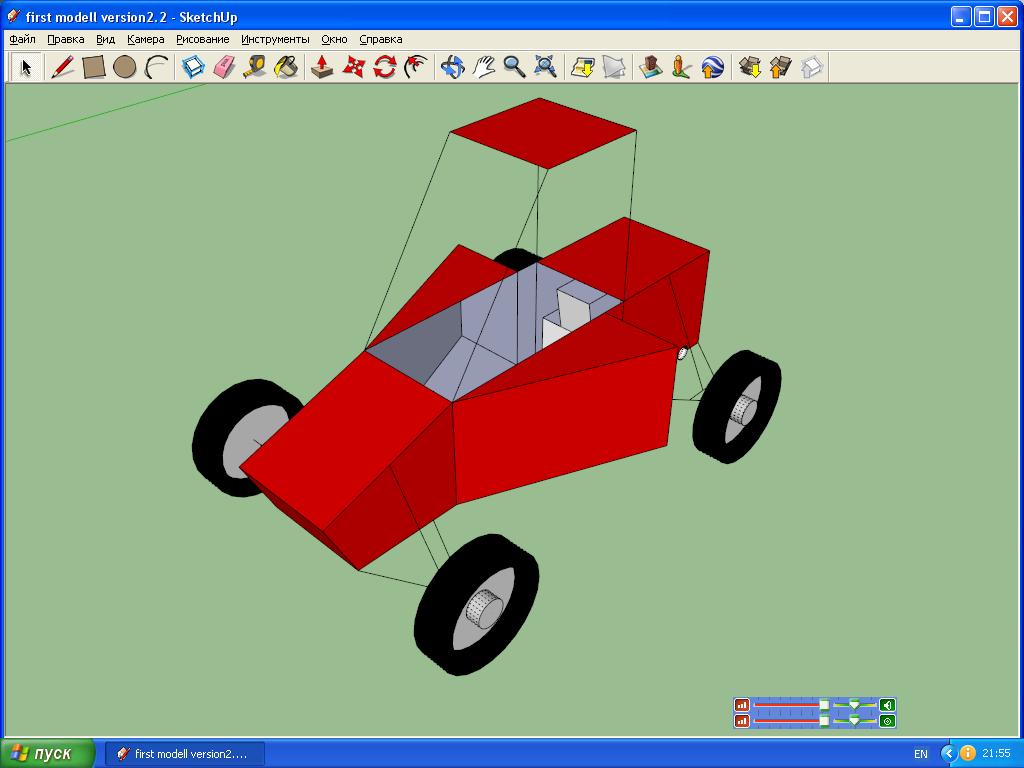This screenshot has height=768, width=1024.
Task: Activate the Push/Pull tool
Action: point(322,67)
